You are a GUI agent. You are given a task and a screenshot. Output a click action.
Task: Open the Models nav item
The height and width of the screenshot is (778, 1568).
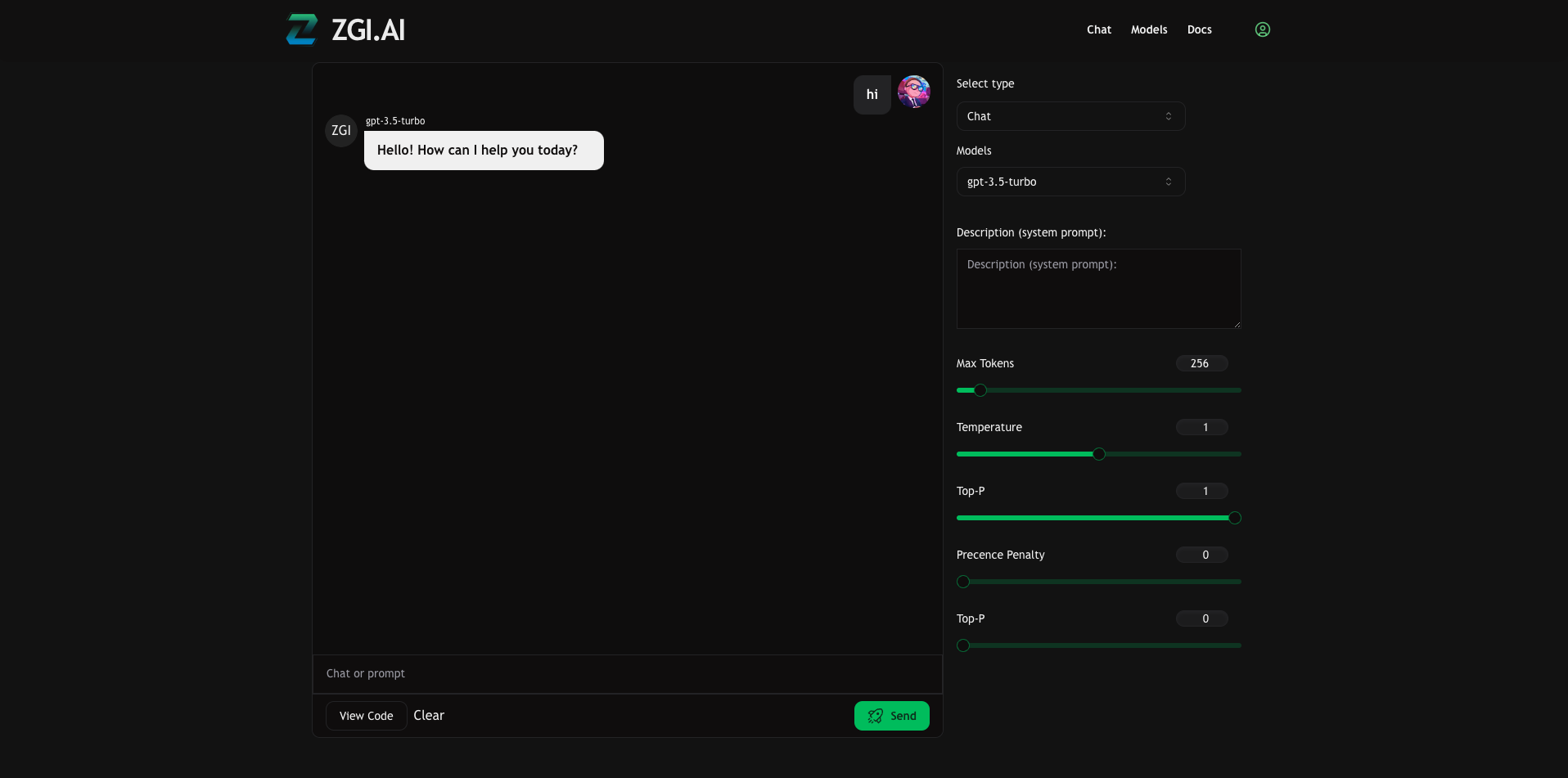pos(1149,29)
